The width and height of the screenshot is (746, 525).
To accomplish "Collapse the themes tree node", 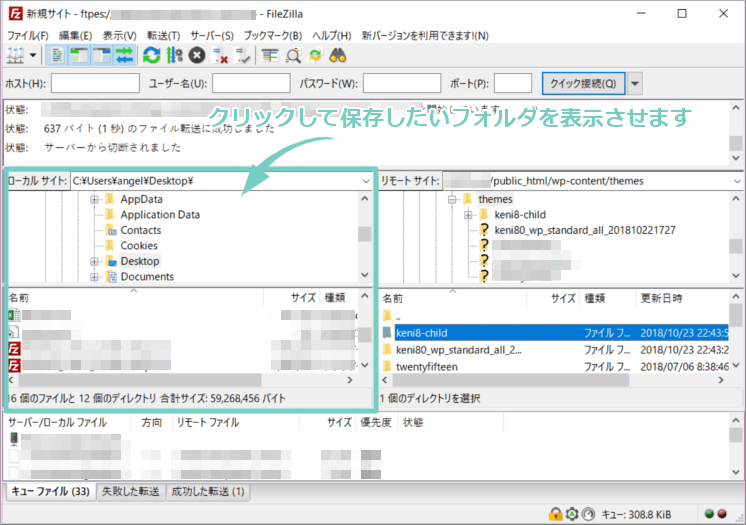I will pyautogui.click(x=452, y=199).
